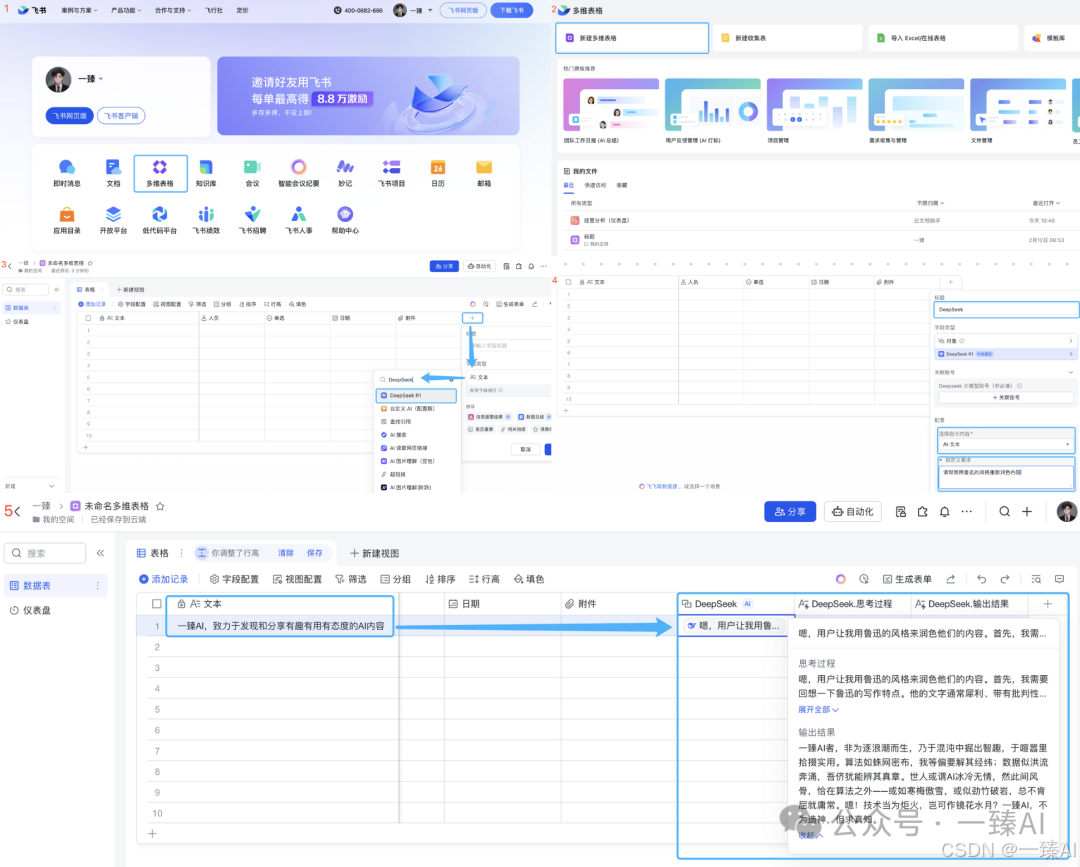
Task: Click the back arrow beside step 5 breadcrumb
Action: (x=17, y=511)
